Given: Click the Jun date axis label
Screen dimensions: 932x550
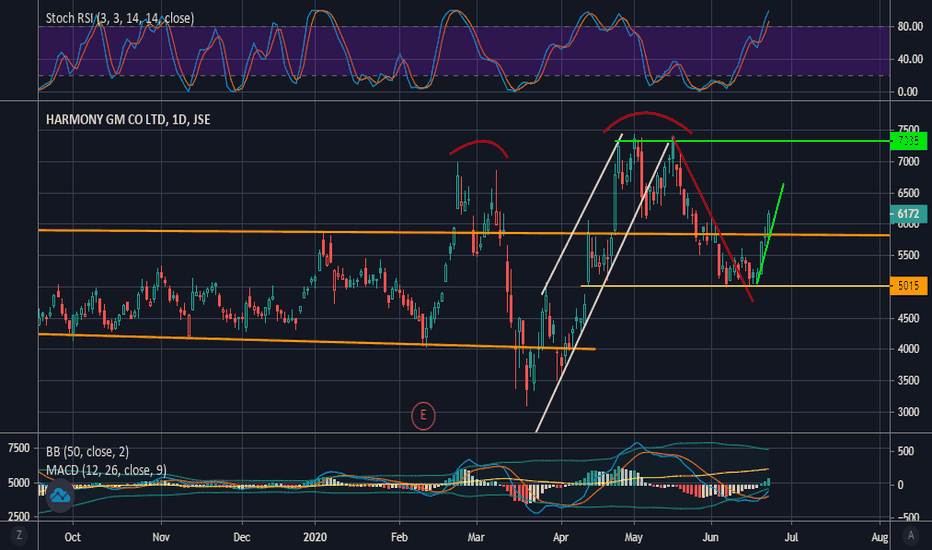Looking at the screenshot, I should pos(711,538).
